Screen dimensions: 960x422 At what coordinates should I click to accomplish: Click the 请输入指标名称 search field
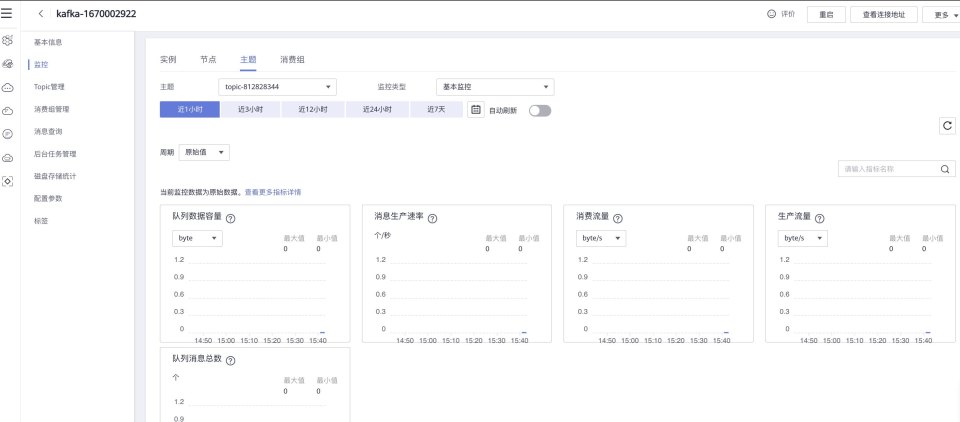point(885,170)
